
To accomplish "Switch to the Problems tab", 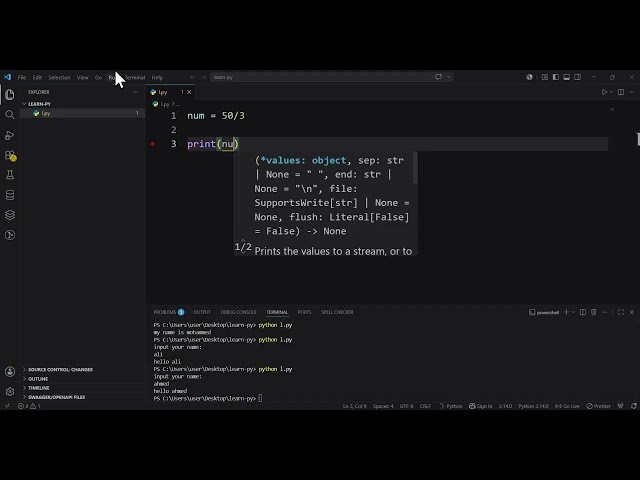I will pyautogui.click(x=169, y=312).
